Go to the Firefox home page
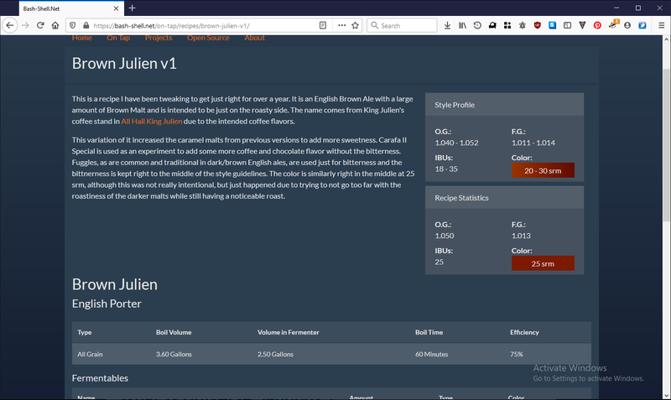Viewport: 671px width, 400px height. [x=56, y=25]
